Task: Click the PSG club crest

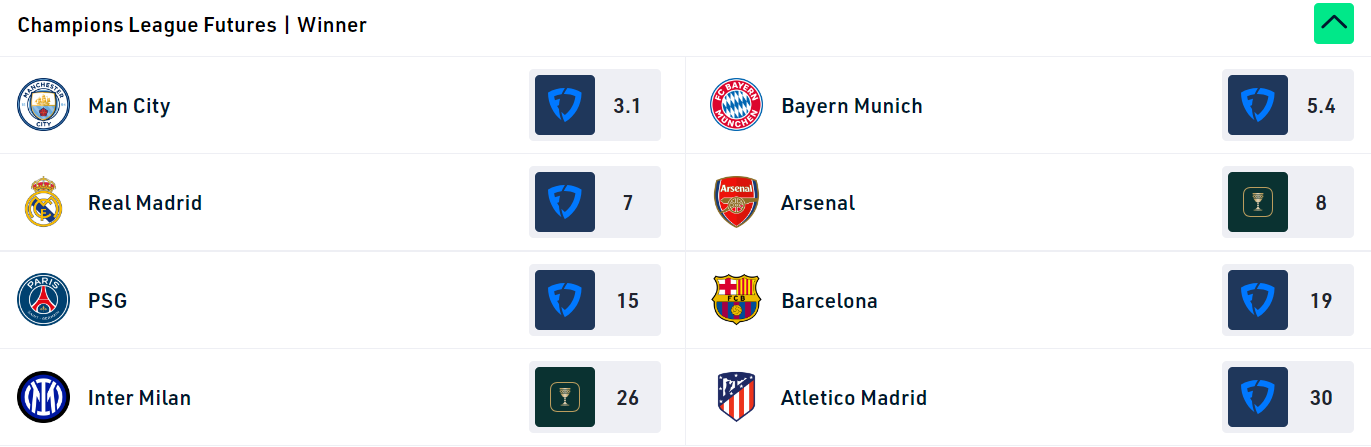Action: pyautogui.click(x=43, y=300)
